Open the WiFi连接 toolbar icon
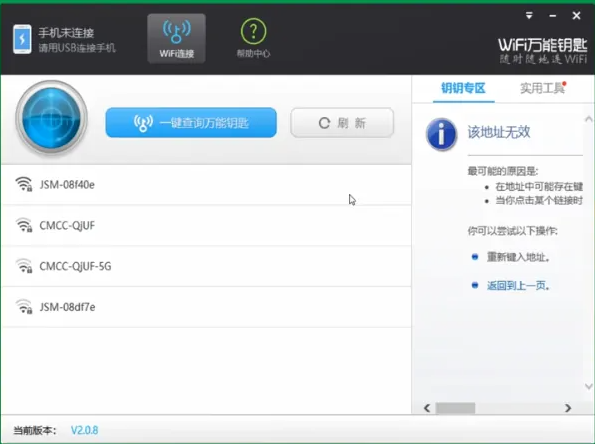595x444 pixels. coord(176,38)
